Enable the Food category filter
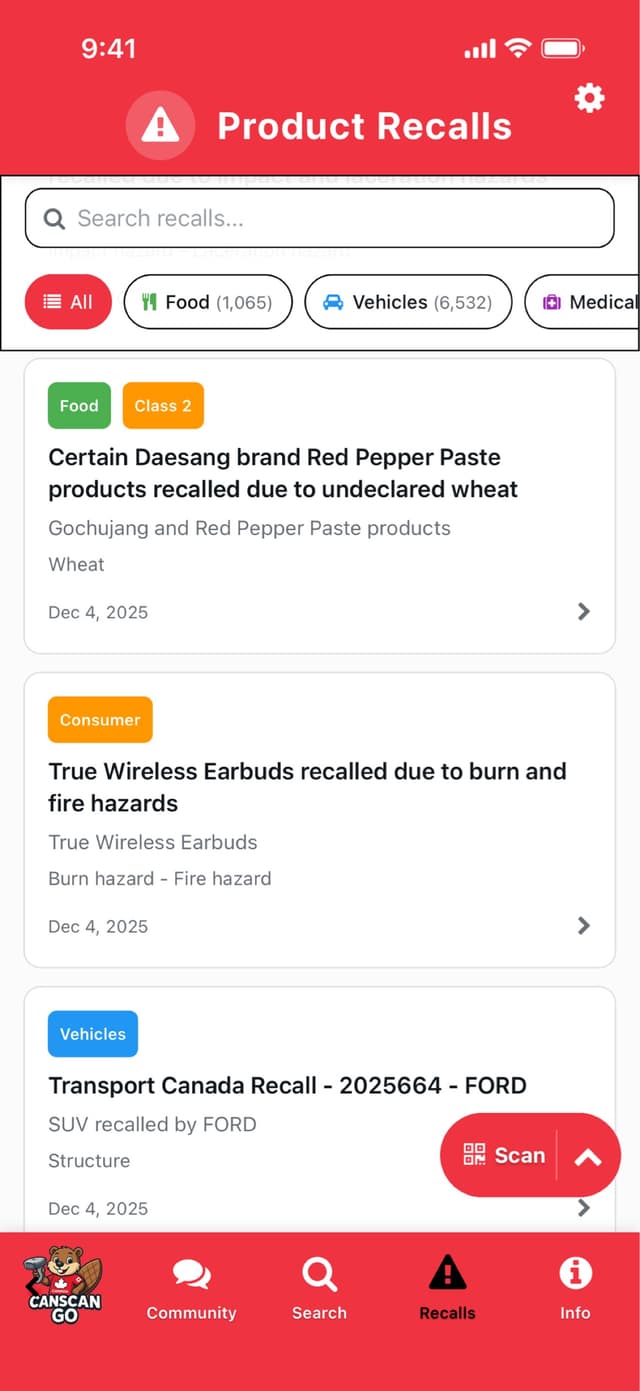This screenshot has height=1391, width=640. click(x=207, y=301)
